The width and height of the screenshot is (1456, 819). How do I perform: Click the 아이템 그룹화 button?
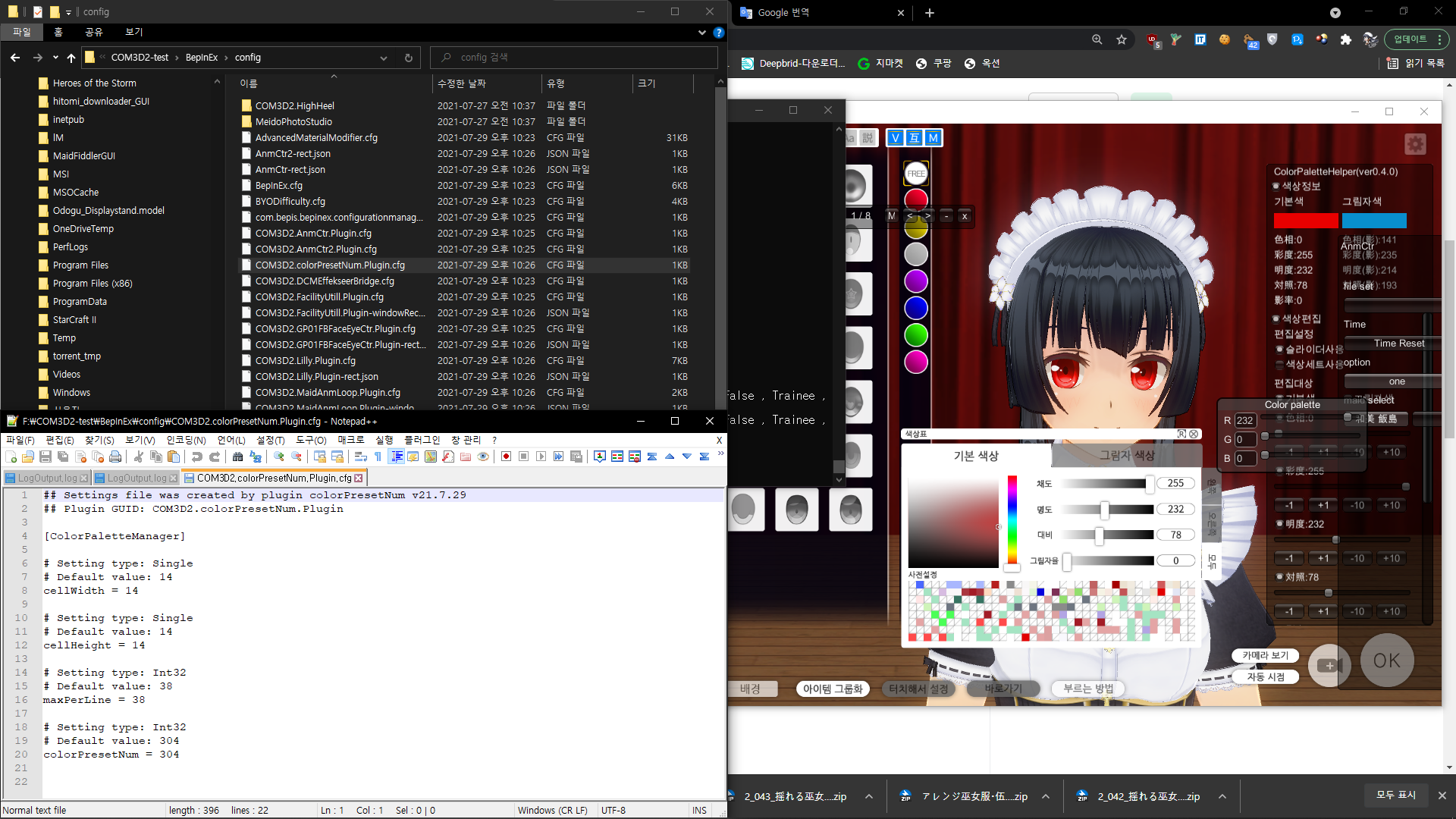click(x=833, y=689)
